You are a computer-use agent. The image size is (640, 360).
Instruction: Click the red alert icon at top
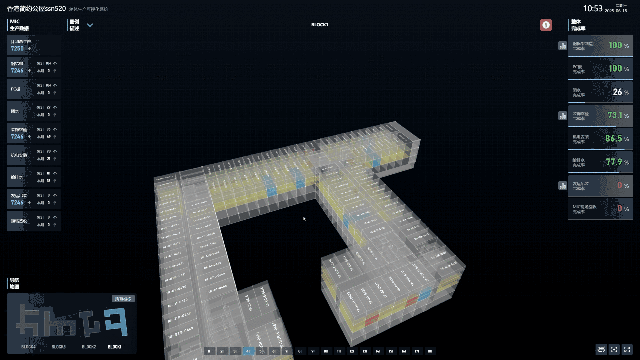(x=546, y=25)
